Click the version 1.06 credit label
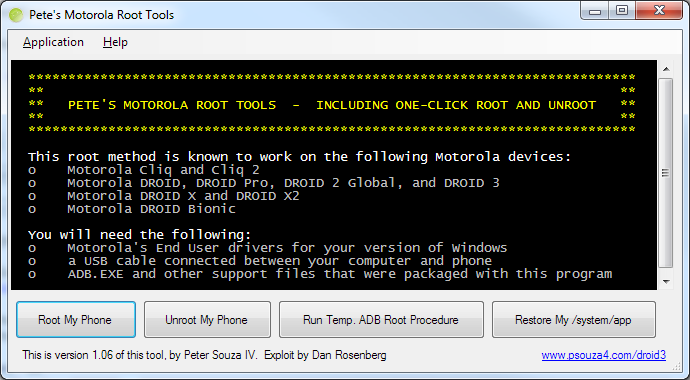Viewport: 690px width, 380px height. pos(204,355)
